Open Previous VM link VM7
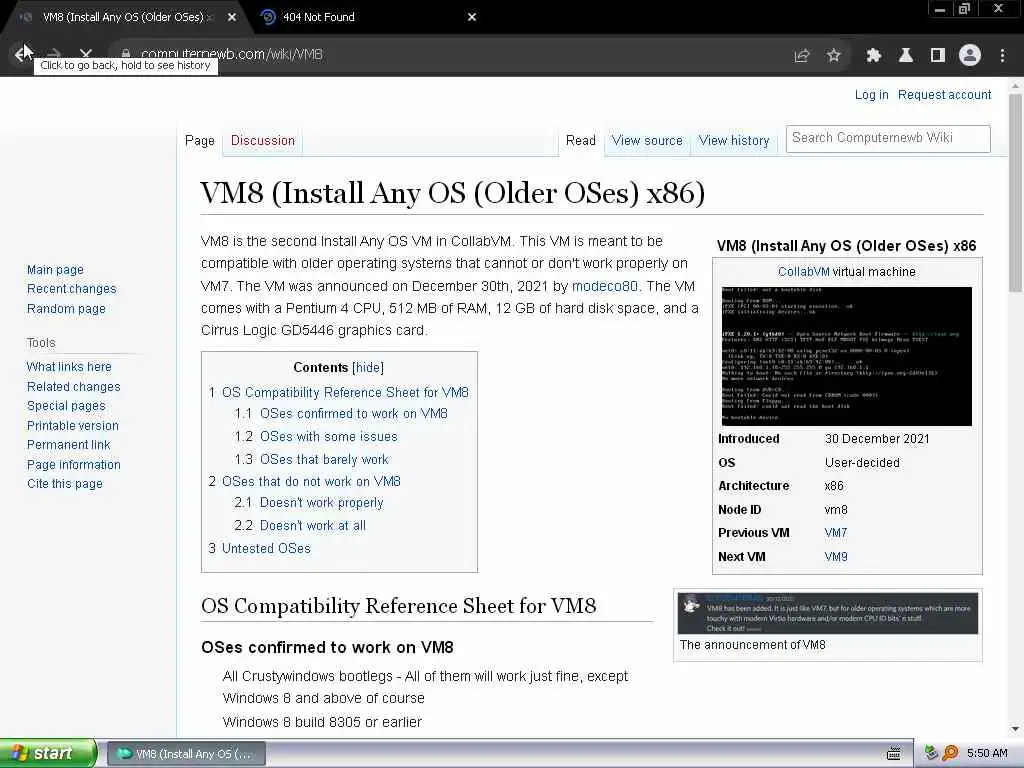This screenshot has height=768, width=1024. click(x=835, y=533)
